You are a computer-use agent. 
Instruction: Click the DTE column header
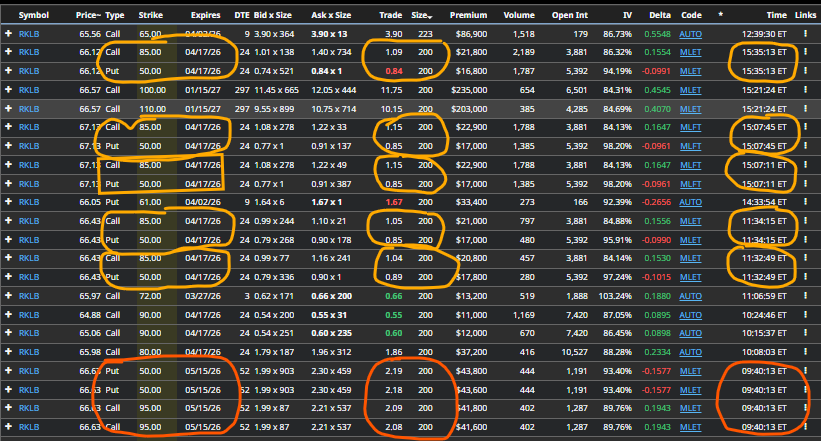pos(242,15)
